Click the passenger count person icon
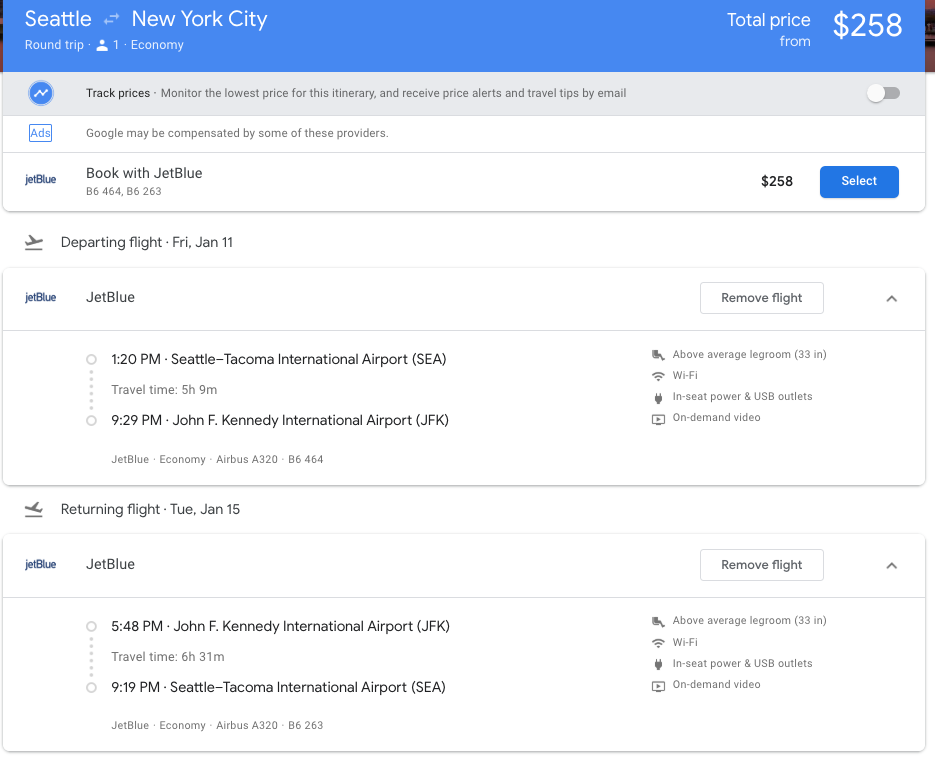 (x=102, y=45)
